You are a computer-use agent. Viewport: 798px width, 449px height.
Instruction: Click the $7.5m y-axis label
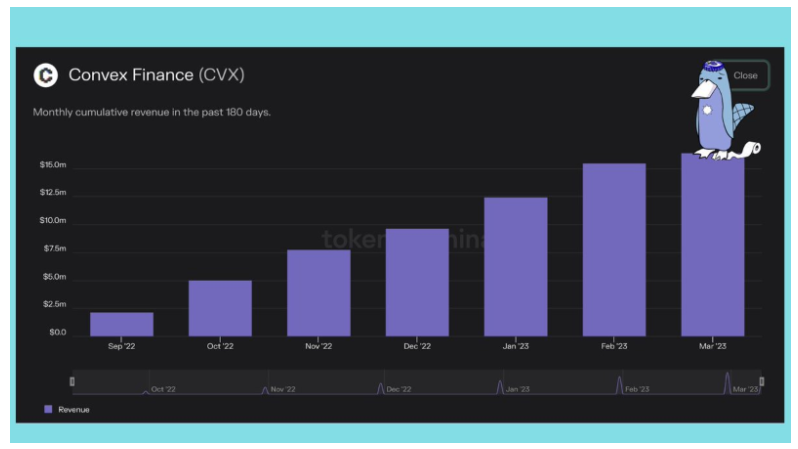(54, 248)
